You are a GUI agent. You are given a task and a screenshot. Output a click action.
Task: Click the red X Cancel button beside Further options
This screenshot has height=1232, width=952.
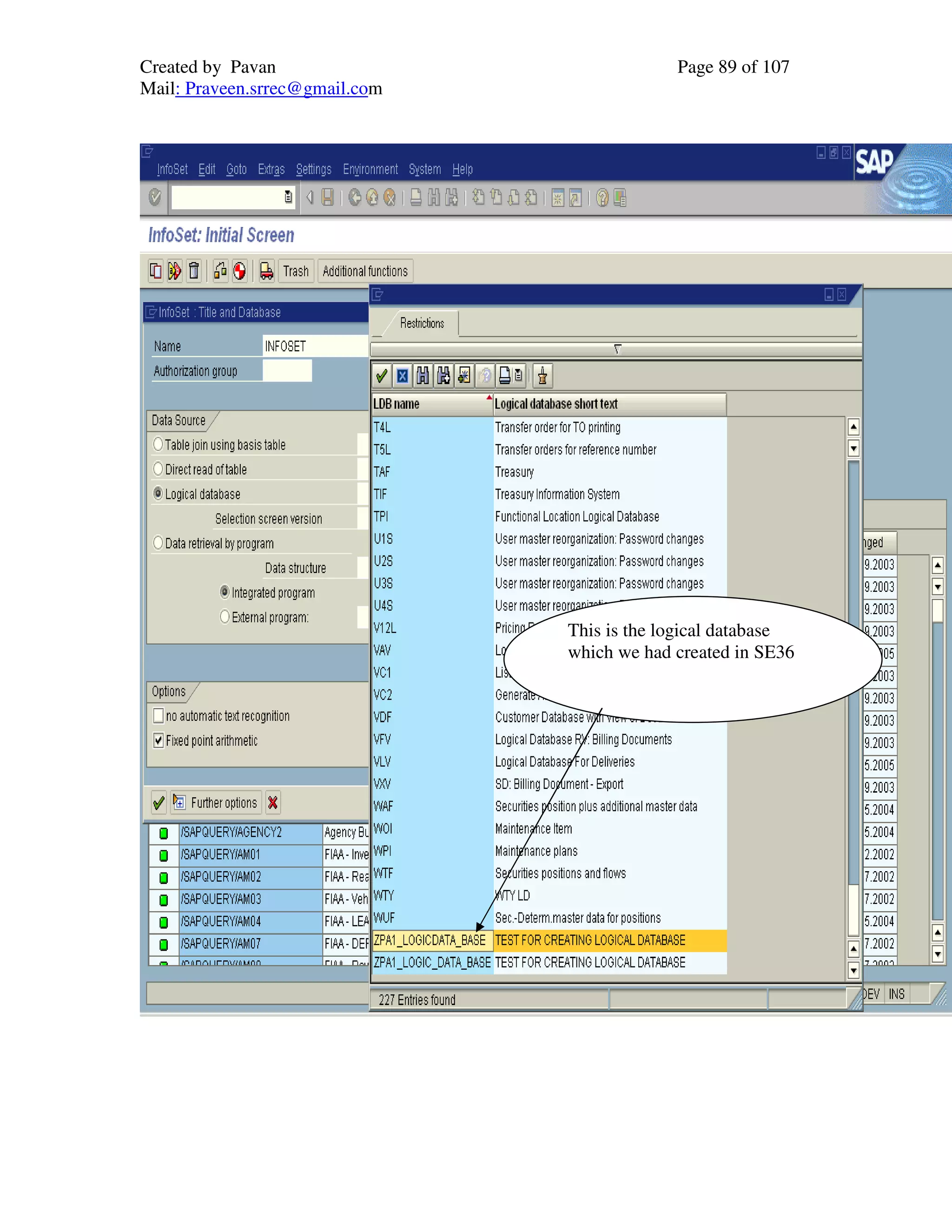point(273,803)
